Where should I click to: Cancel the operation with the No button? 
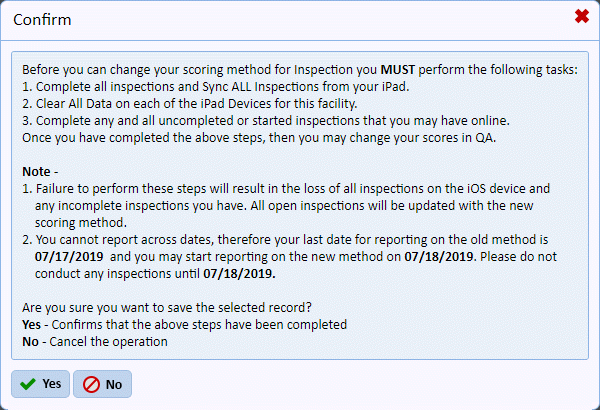pos(103,384)
